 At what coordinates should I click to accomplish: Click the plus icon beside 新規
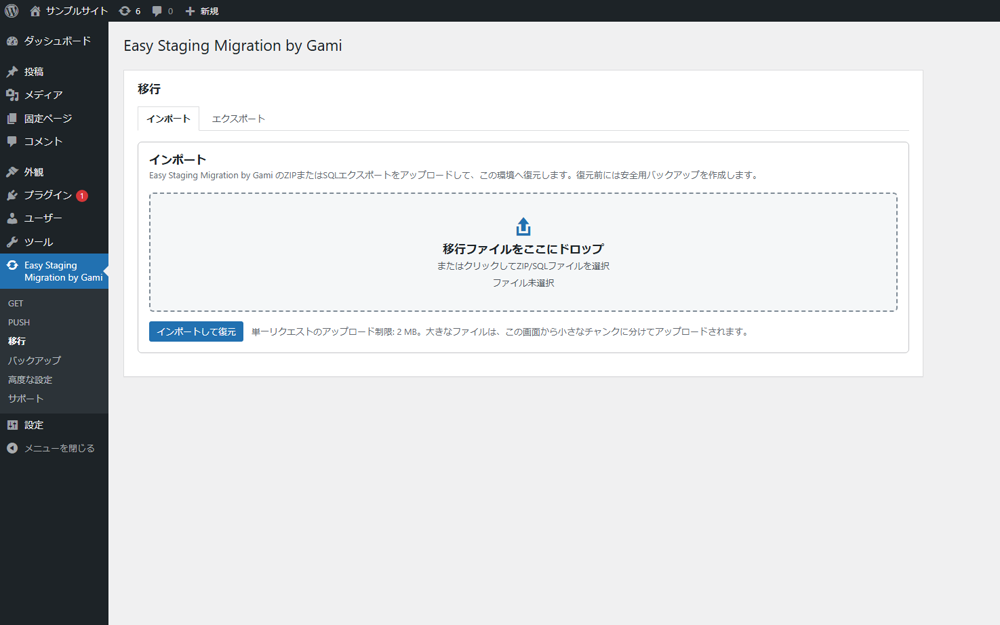(x=189, y=11)
